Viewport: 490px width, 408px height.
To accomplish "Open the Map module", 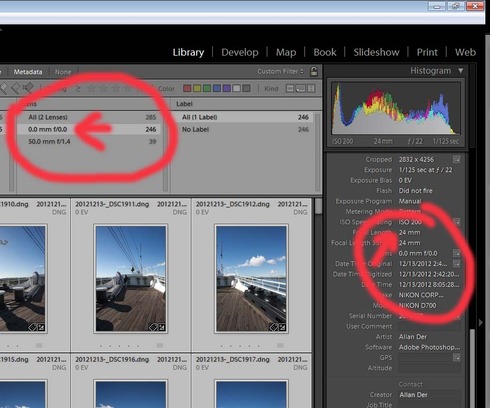I will tap(286, 52).
